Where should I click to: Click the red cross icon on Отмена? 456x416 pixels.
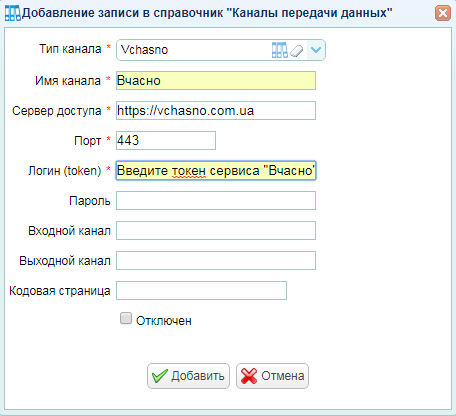tap(249, 376)
